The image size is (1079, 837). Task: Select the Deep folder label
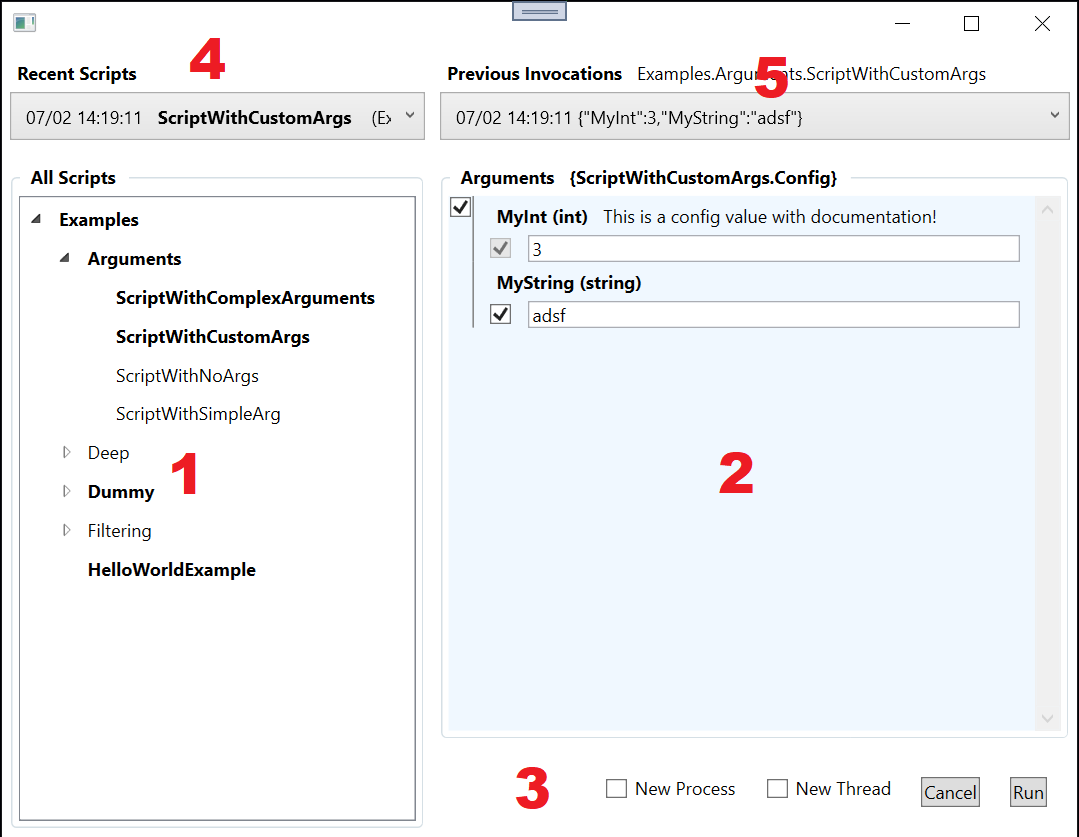click(108, 453)
